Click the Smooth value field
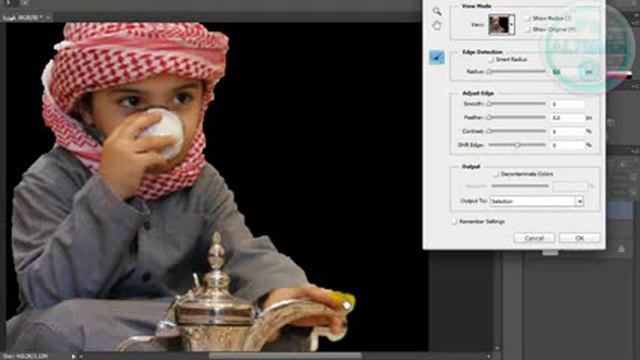640x360 pixels. pyautogui.click(x=567, y=104)
